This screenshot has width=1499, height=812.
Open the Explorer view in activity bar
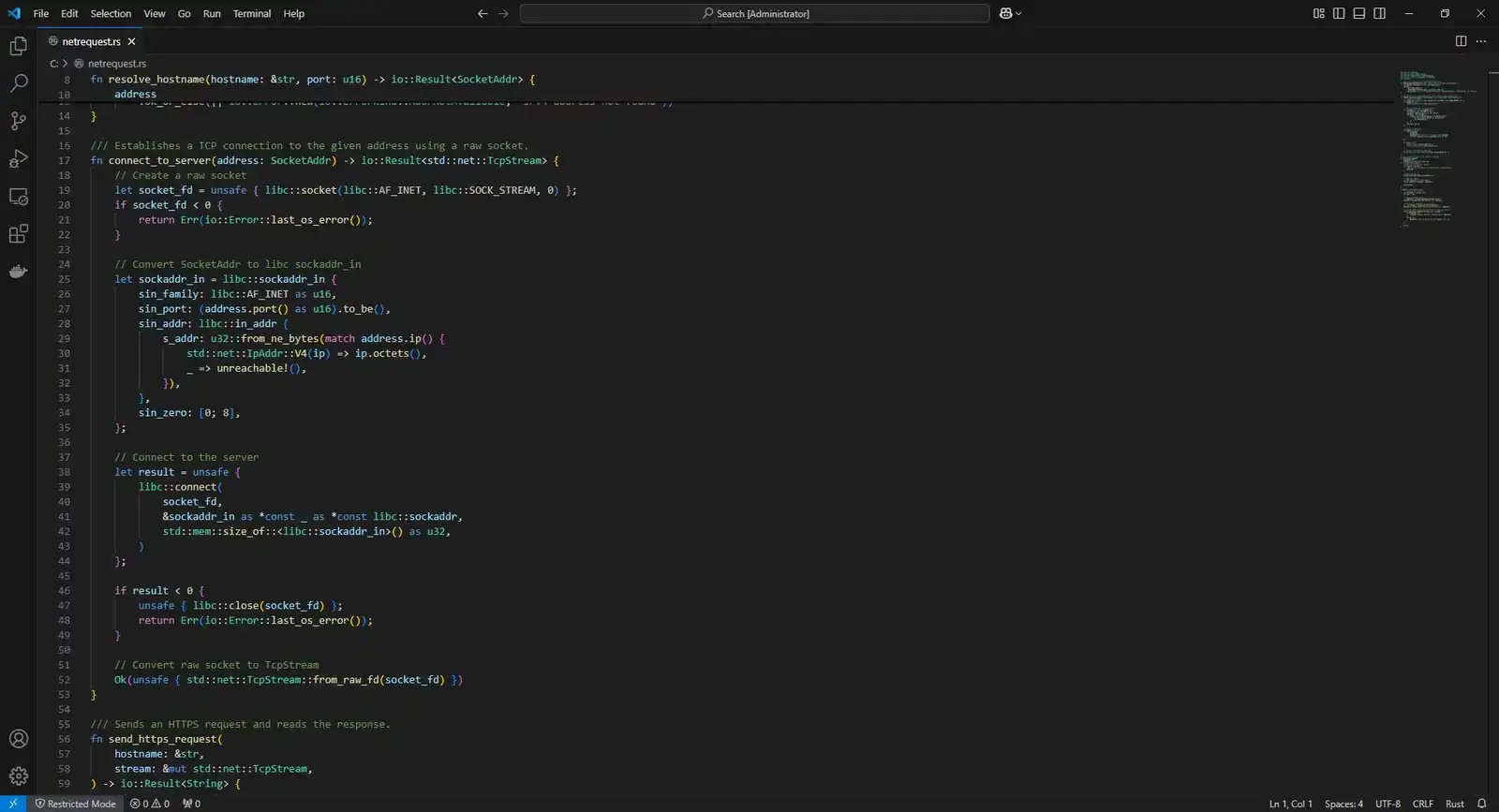[x=18, y=46]
